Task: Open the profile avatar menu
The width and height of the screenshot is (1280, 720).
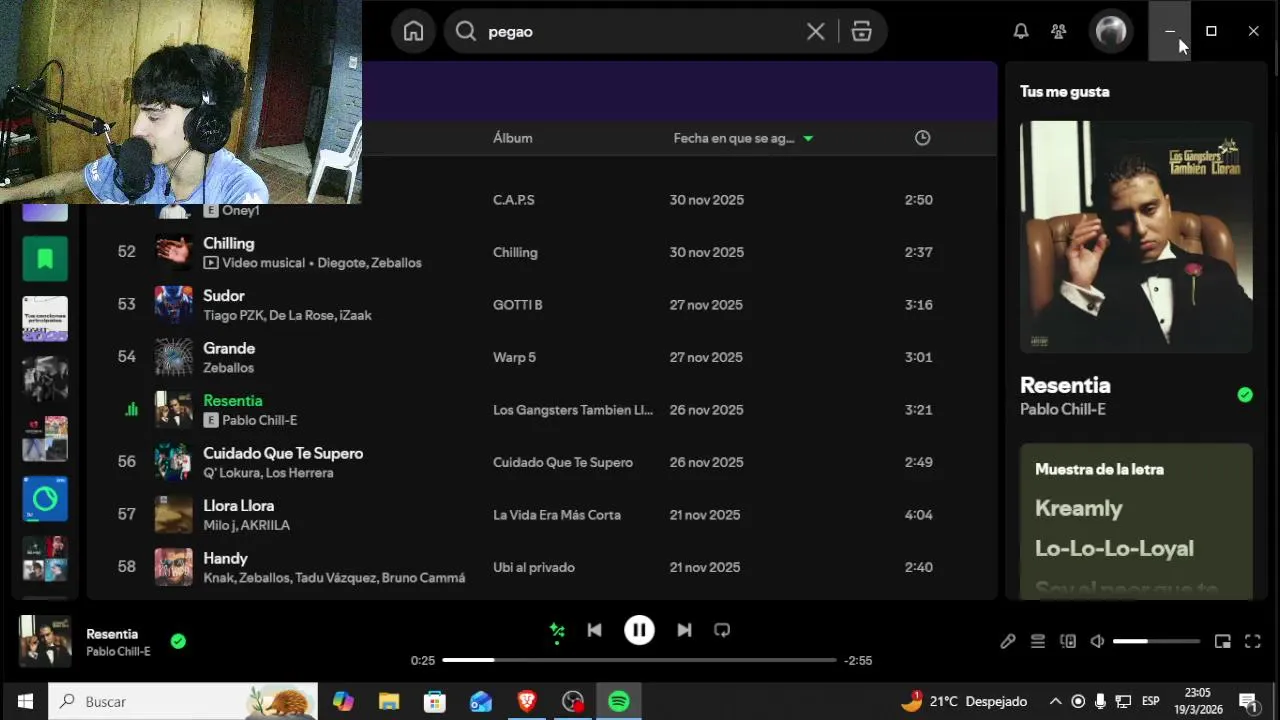Action: pyautogui.click(x=1110, y=31)
